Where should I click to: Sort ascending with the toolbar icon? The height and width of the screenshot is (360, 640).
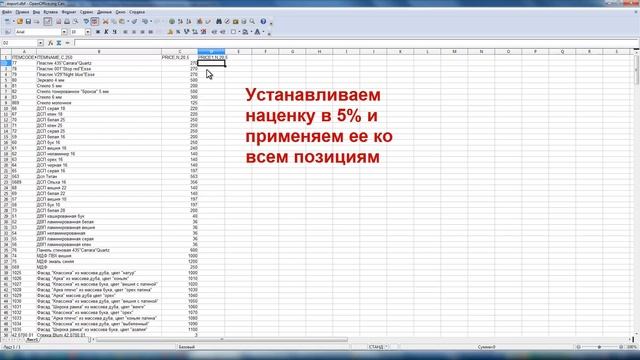point(180,21)
